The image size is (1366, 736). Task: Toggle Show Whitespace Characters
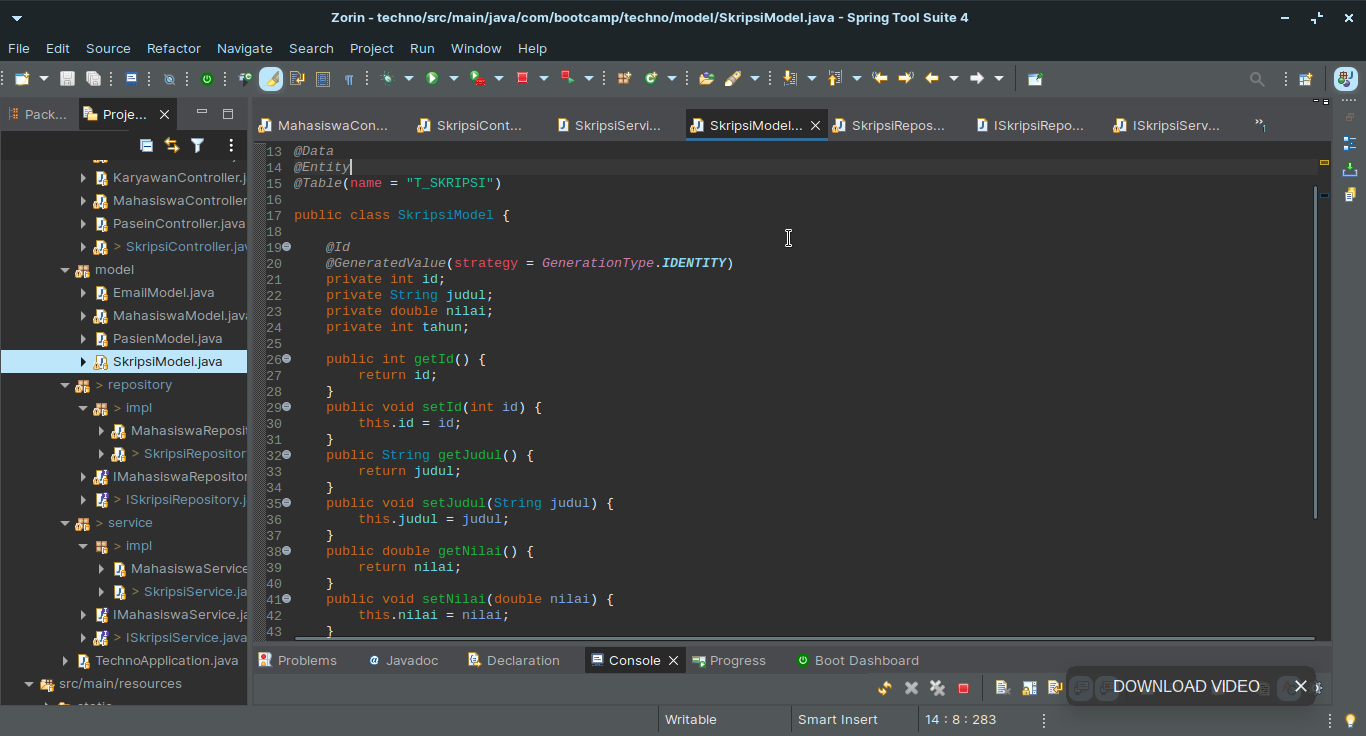click(x=349, y=78)
